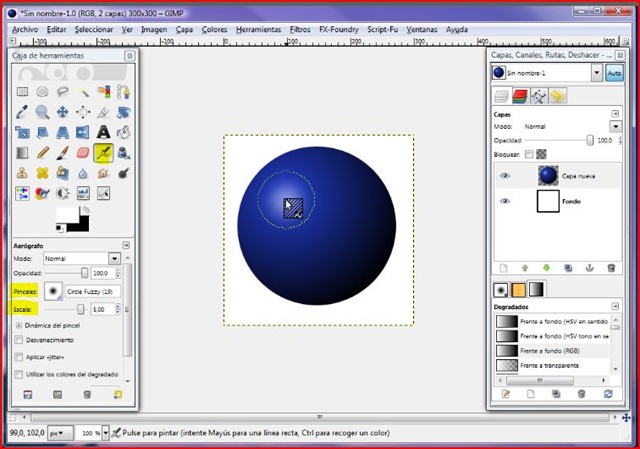Choose the Rectangle Select tool
The height and width of the screenshot is (449, 640).
click(x=21, y=91)
